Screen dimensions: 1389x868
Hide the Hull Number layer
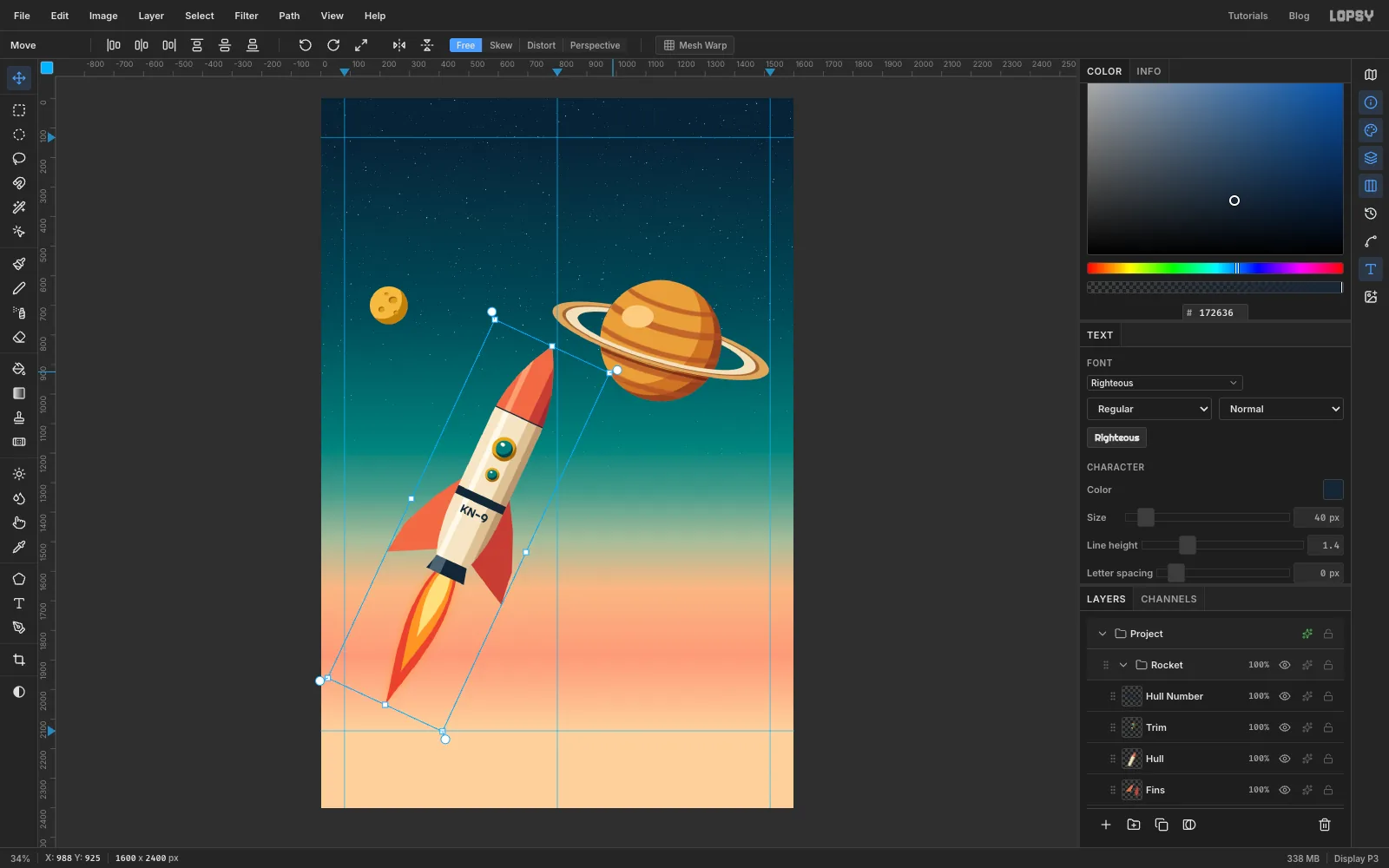click(x=1285, y=696)
